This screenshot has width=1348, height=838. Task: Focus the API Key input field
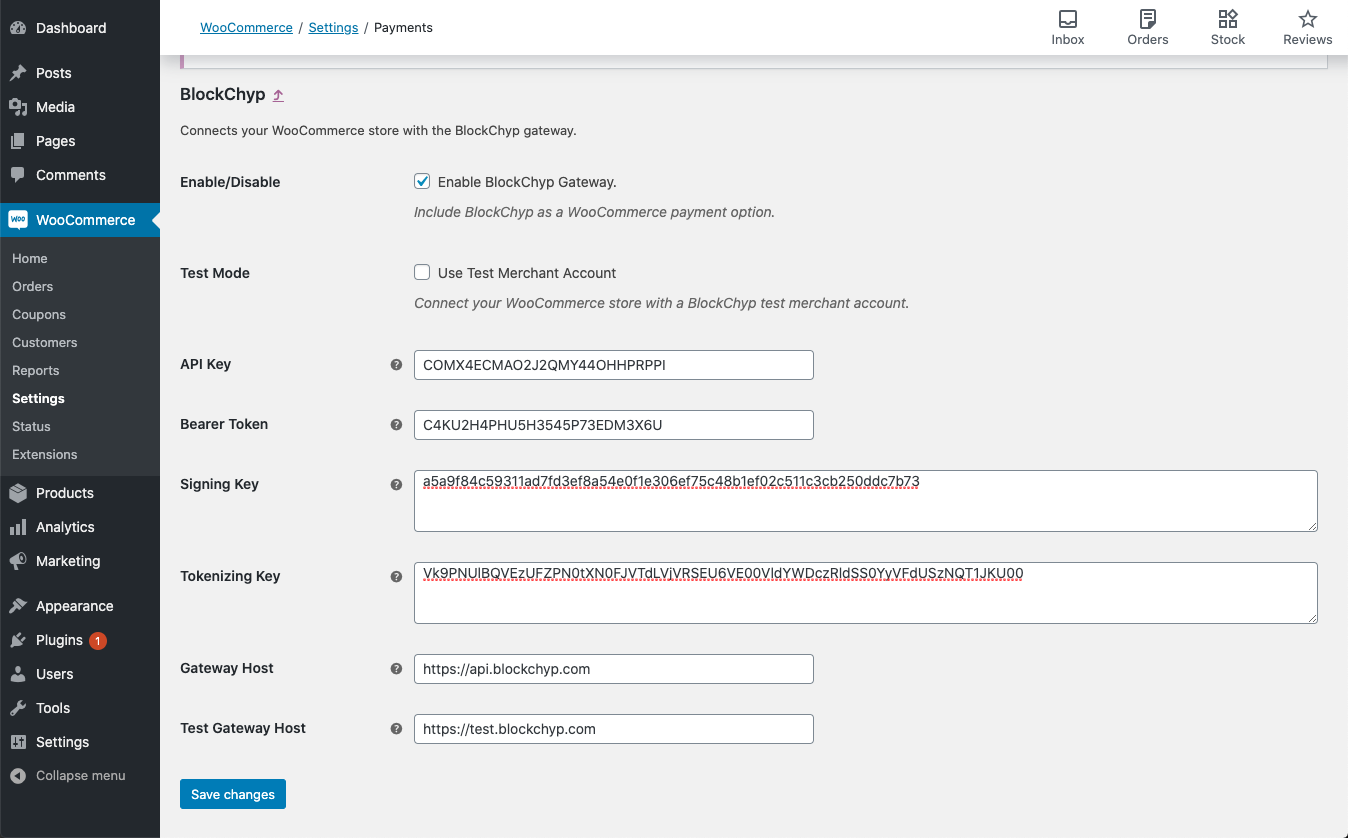614,365
